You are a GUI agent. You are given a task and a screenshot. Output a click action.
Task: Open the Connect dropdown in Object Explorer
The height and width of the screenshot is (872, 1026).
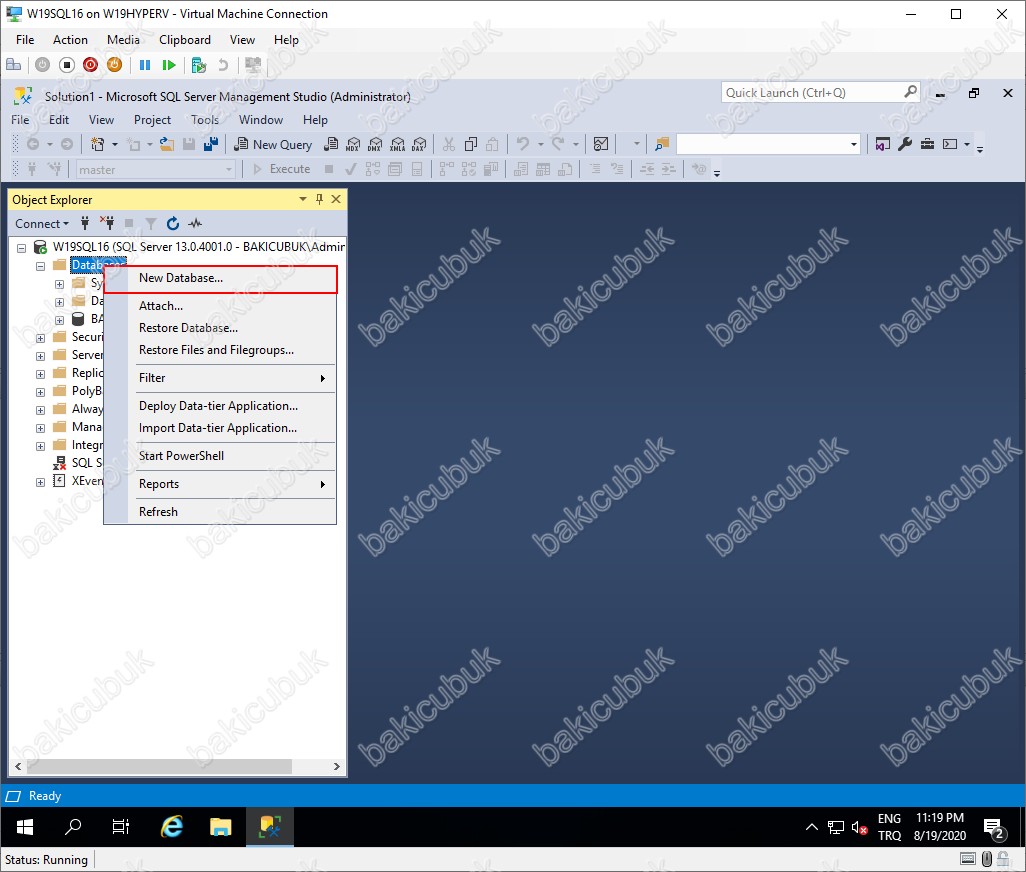tap(42, 224)
